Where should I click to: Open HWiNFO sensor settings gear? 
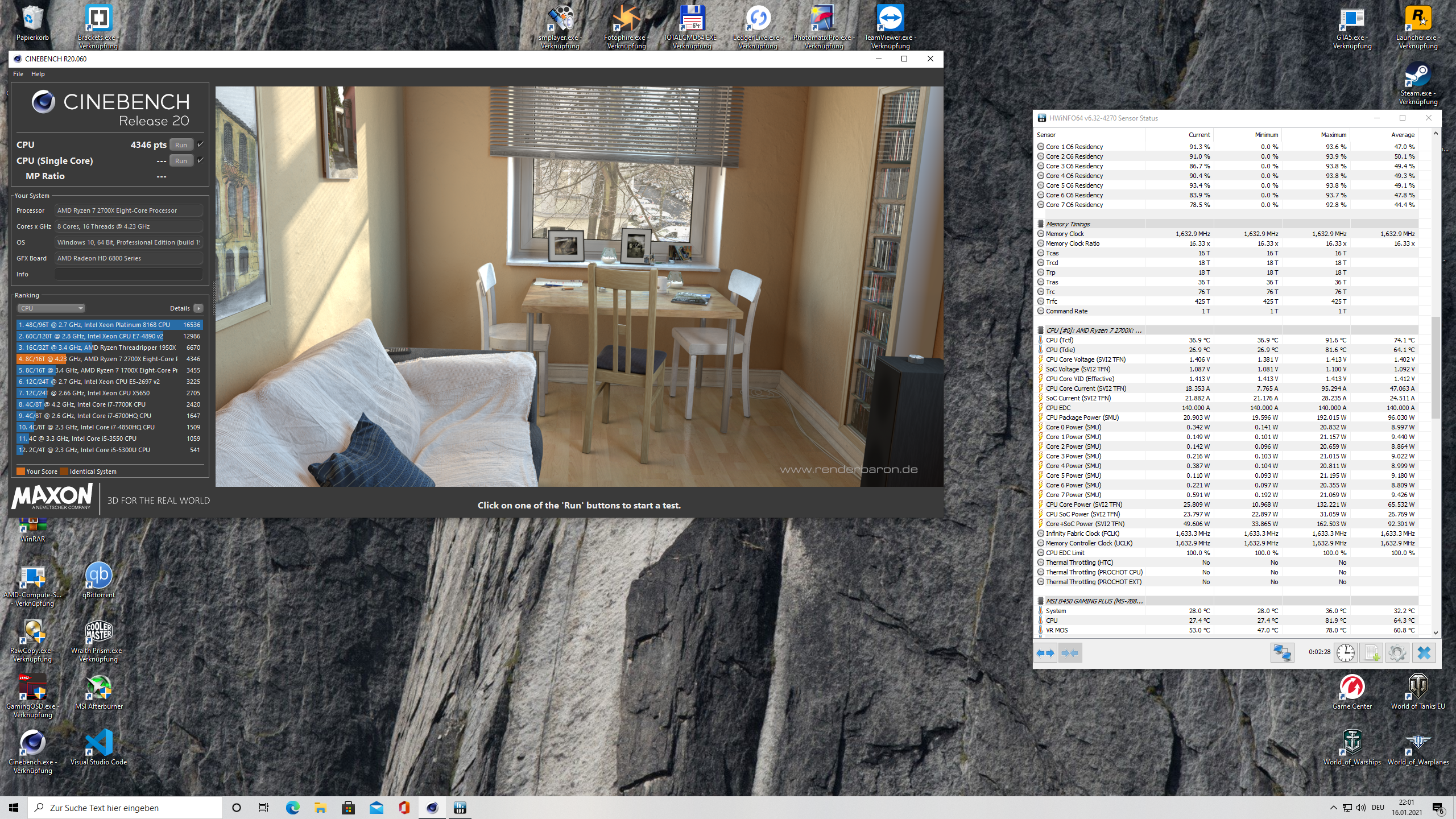point(1397,653)
